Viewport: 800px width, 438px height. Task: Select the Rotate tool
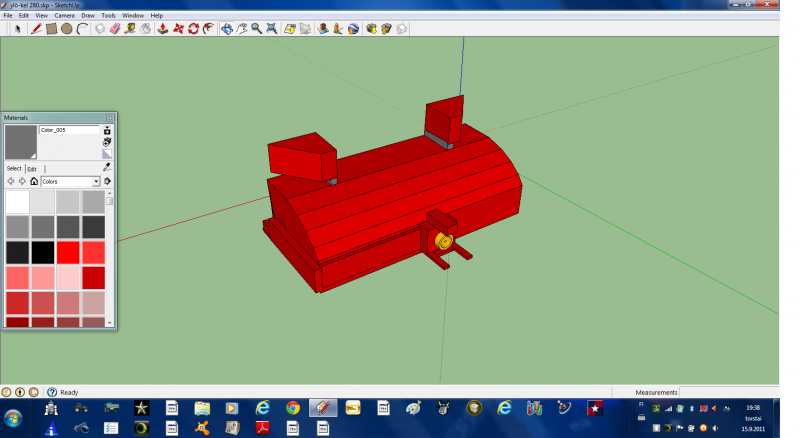[x=193, y=29]
